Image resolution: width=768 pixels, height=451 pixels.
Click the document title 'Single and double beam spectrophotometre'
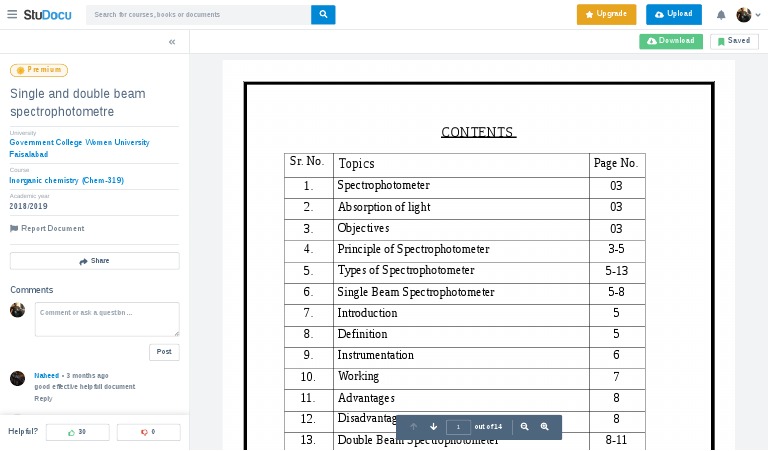click(x=78, y=102)
